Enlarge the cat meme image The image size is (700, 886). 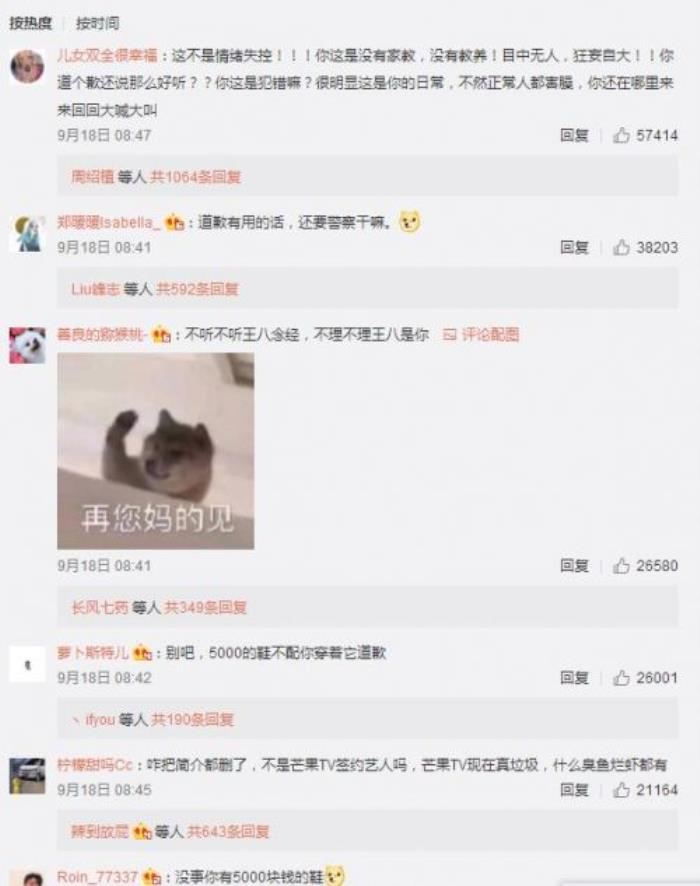point(155,450)
